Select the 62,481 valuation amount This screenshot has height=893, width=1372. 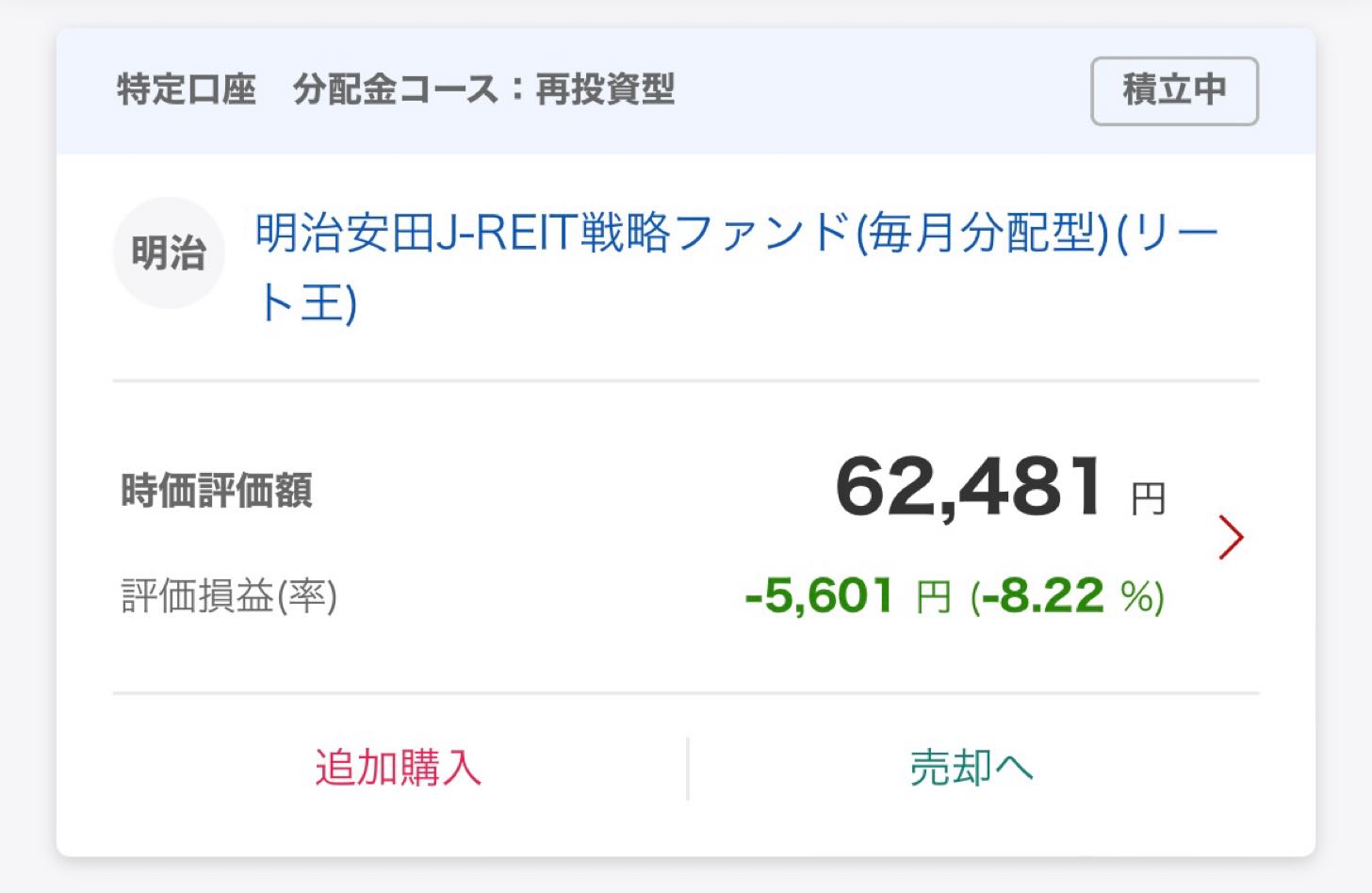point(969,488)
